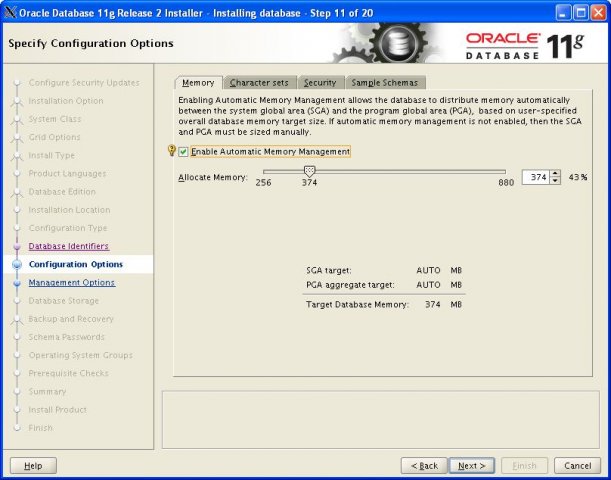611x480 pixels.
Task: Close the Oracle installer window
Action: tap(599, 13)
